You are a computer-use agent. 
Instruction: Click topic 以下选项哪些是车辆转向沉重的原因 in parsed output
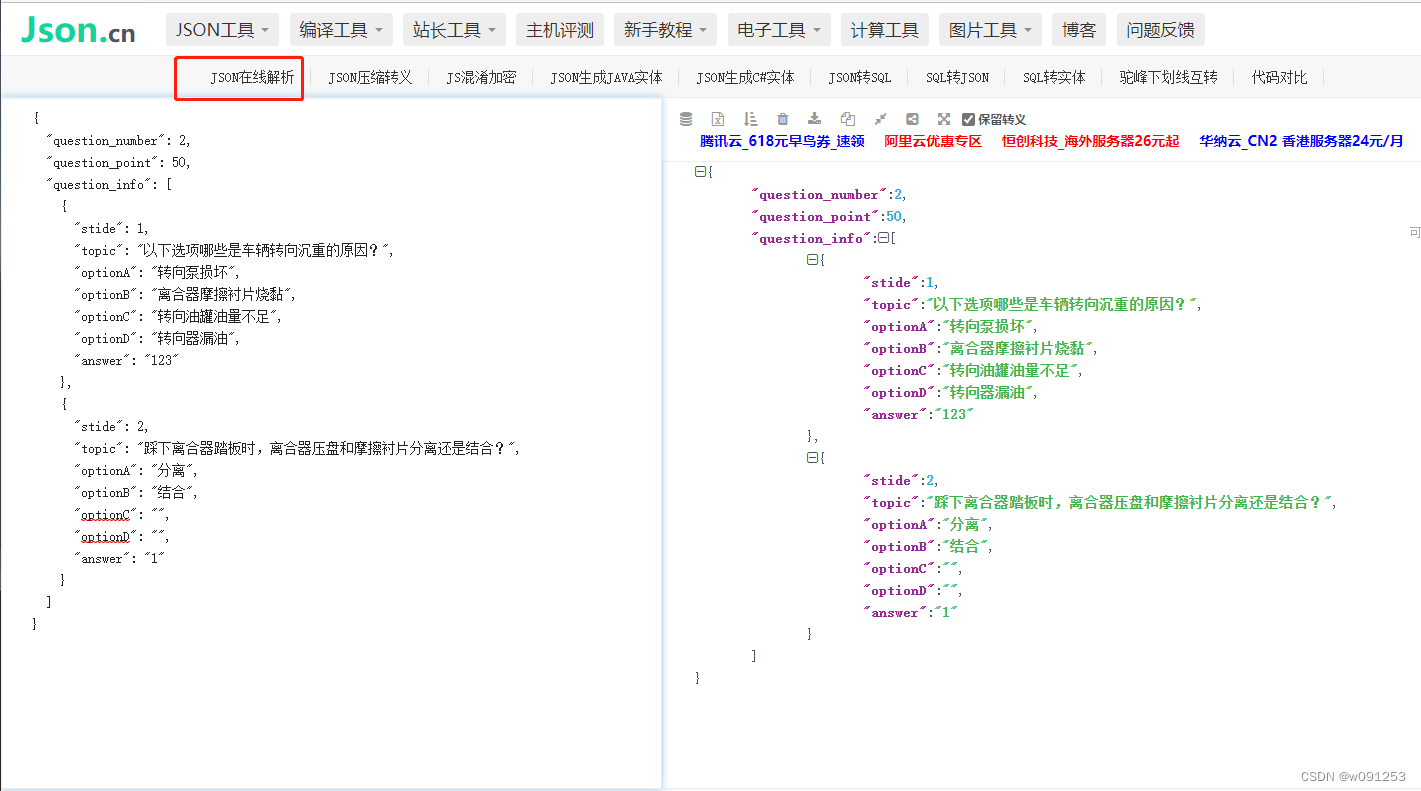(x=1061, y=304)
